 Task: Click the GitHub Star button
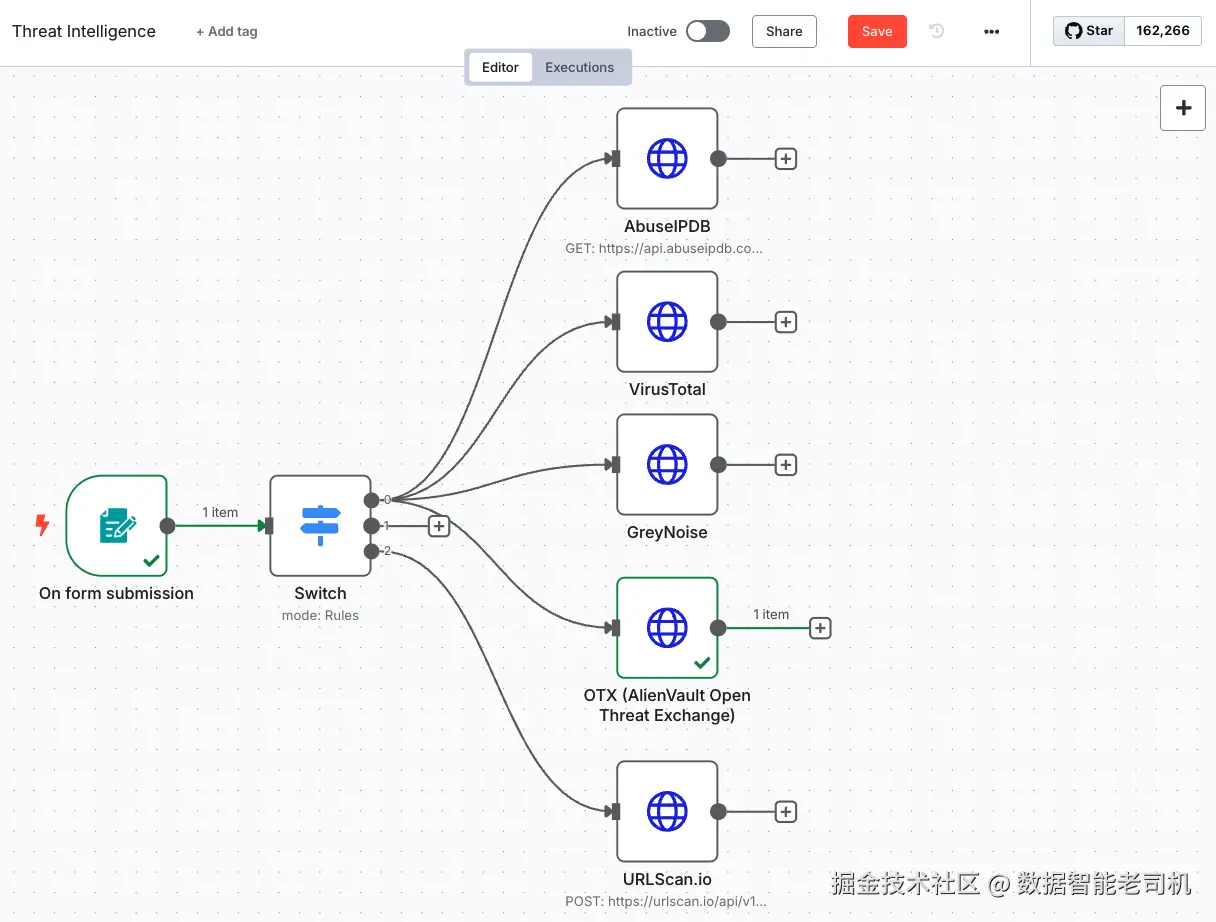pyautogui.click(x=1089, y=31)
